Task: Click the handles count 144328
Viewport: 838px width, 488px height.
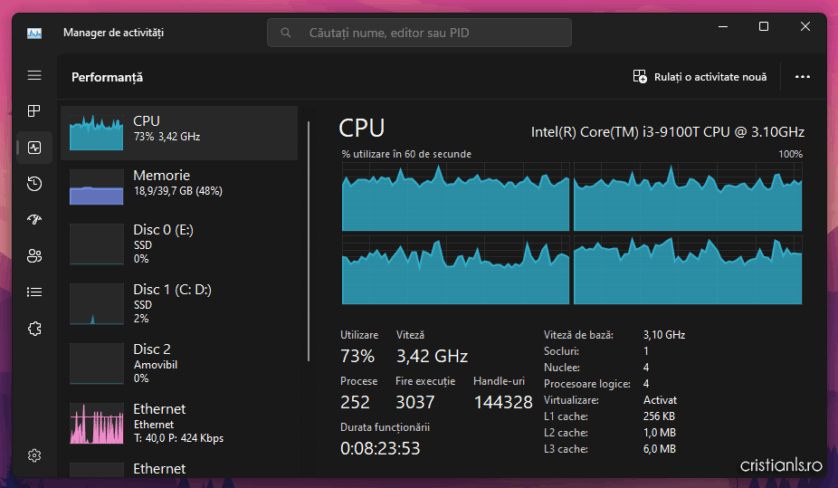Action: [x=503, y=402]
